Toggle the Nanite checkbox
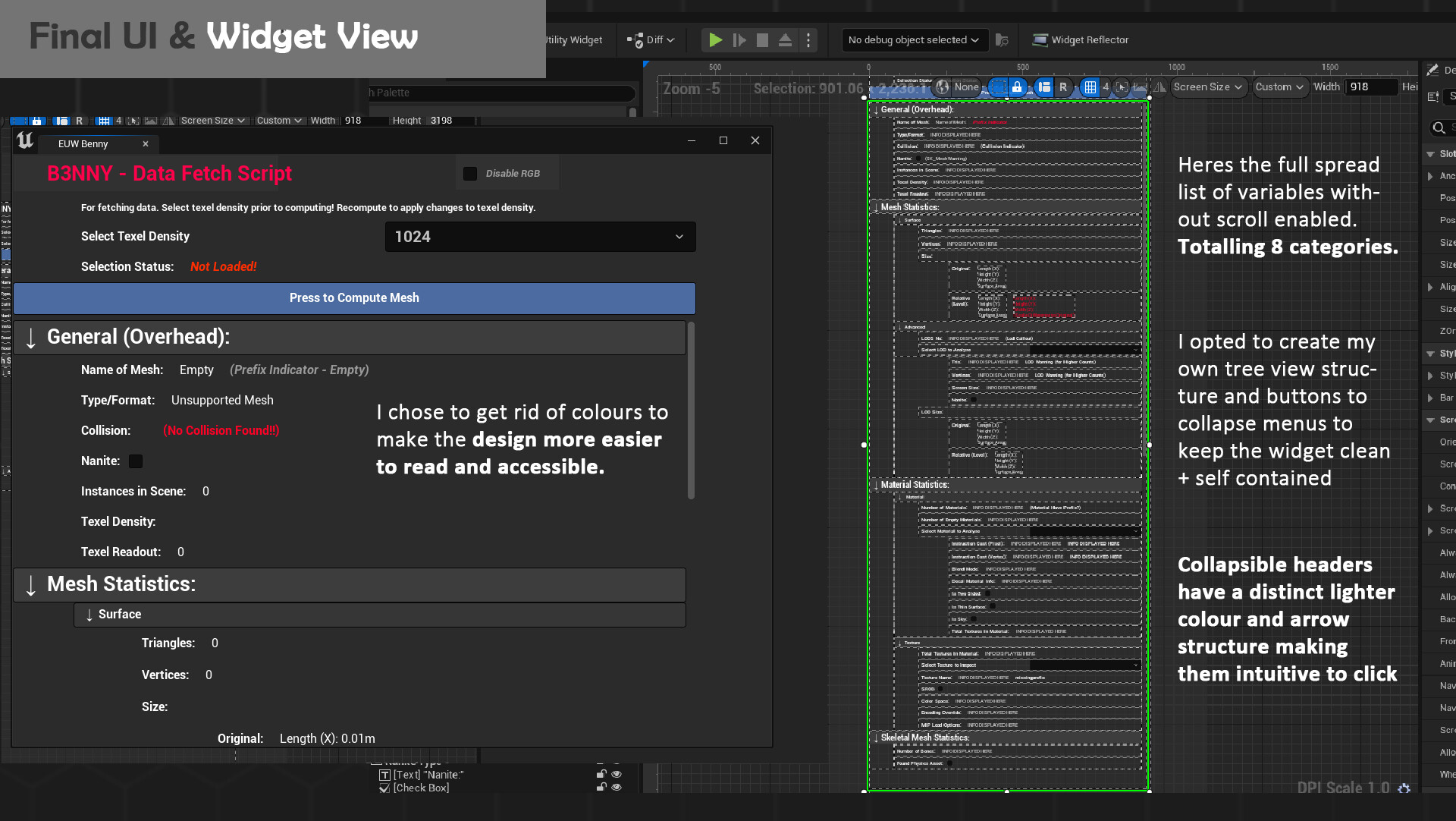The image size is (1456, 821). 136,461
